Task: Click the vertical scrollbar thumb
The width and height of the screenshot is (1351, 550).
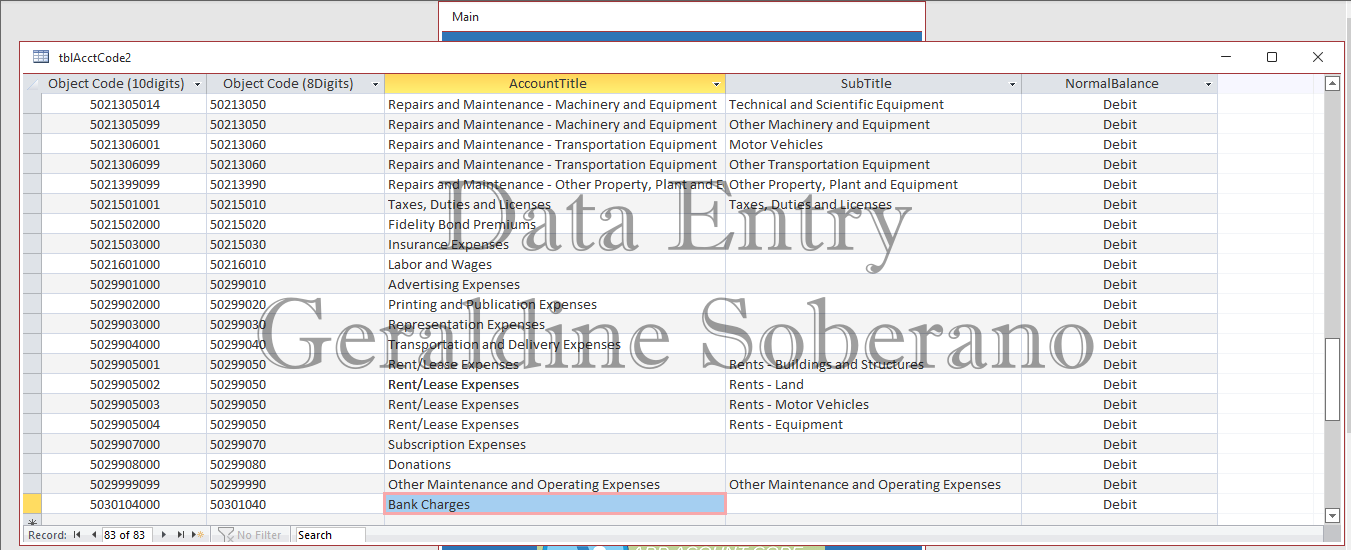Action: (1332, 380)
